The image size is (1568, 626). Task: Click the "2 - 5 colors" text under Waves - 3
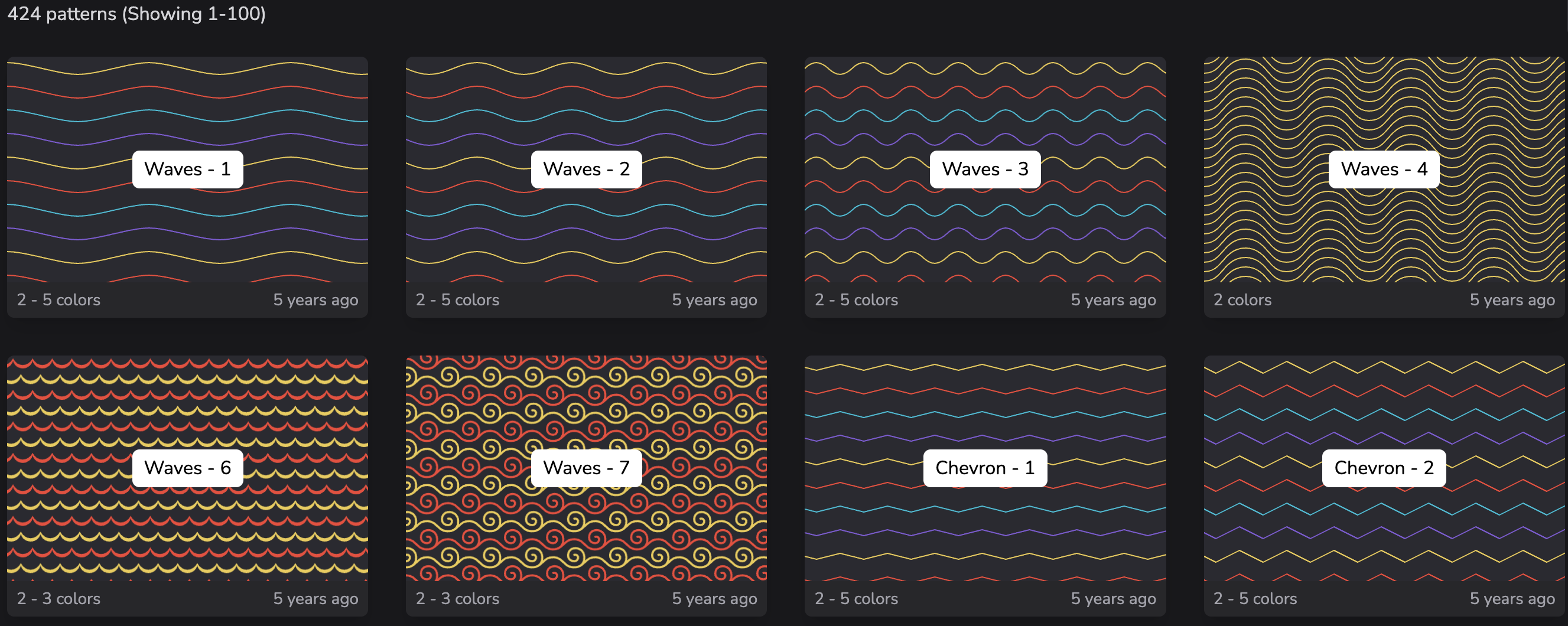[x=856, y=300]
